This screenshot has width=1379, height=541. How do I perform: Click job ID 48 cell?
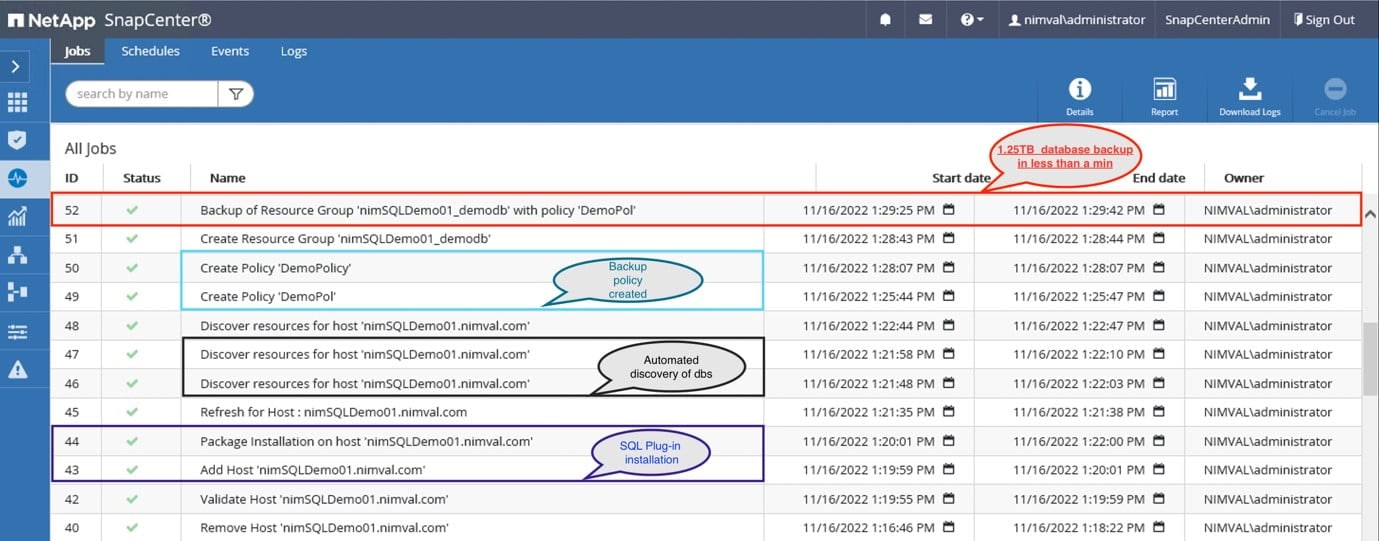coord(72,326)
